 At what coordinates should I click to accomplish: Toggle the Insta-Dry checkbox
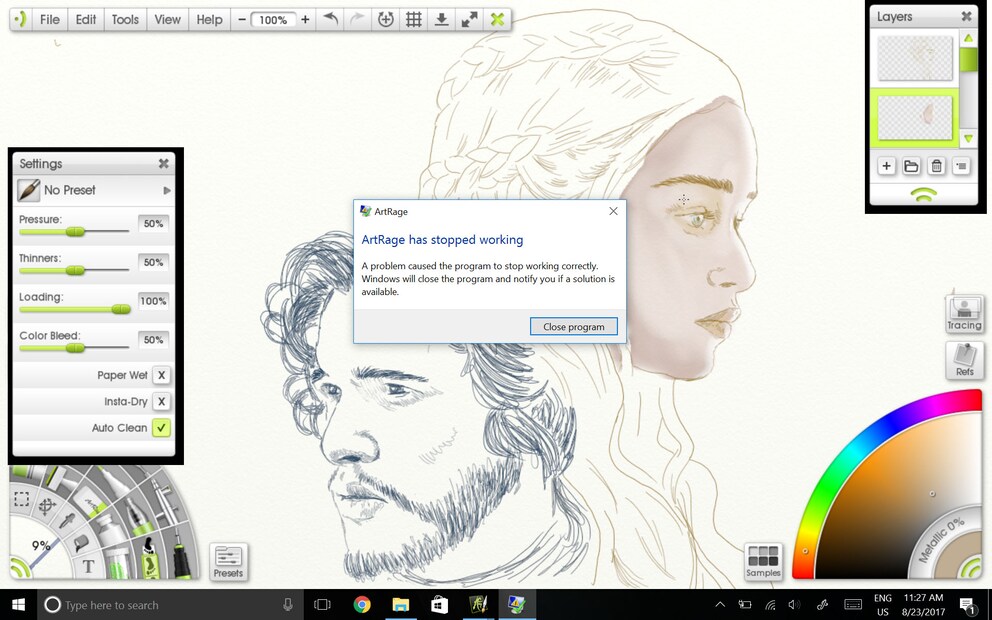point(161,402)
